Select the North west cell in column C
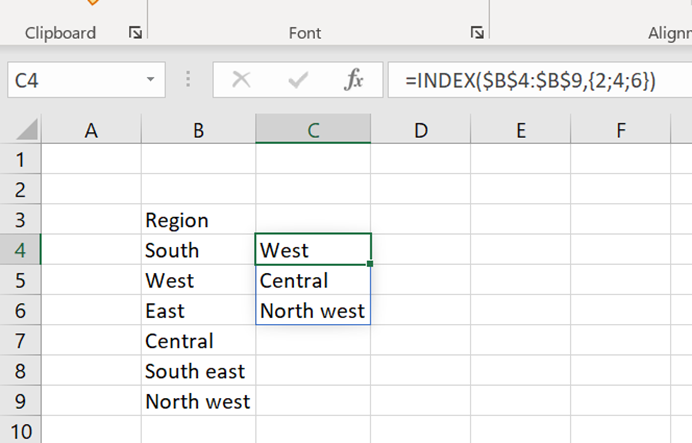The height and width of the screenshot is (443, 692). [312, 311]
